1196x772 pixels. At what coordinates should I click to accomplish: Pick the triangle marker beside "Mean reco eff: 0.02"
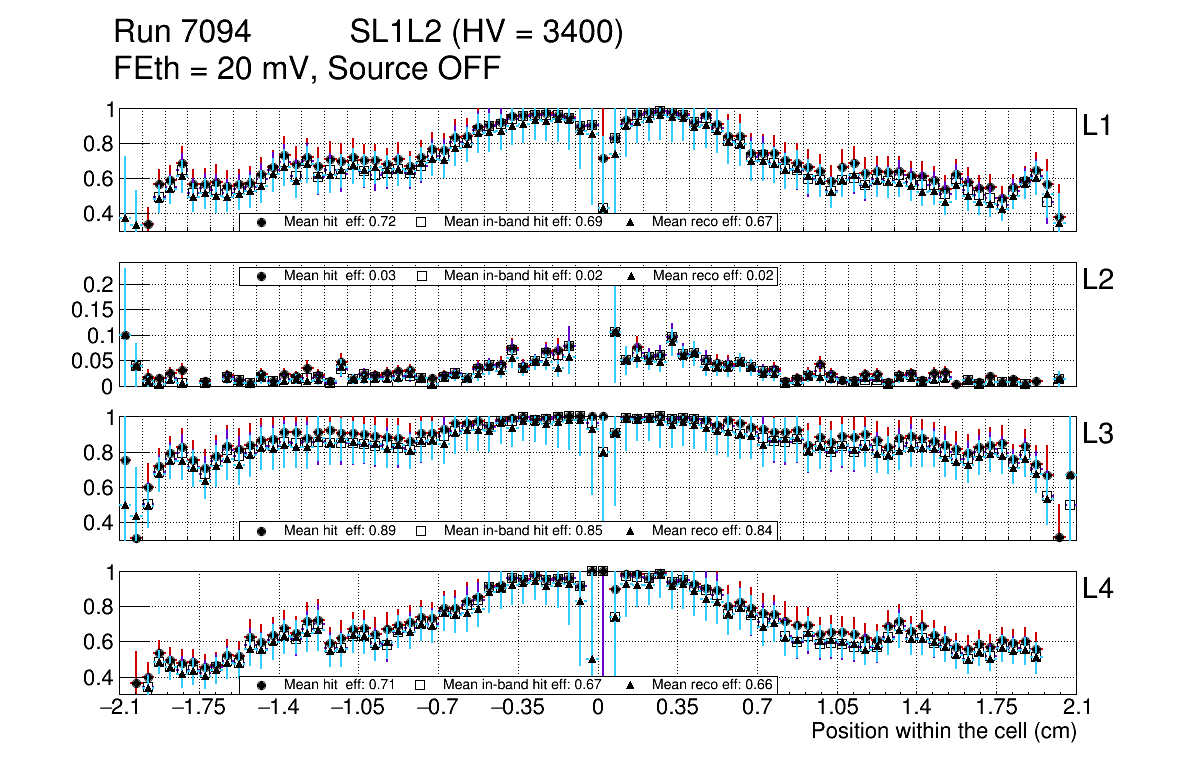coord(631,276)
